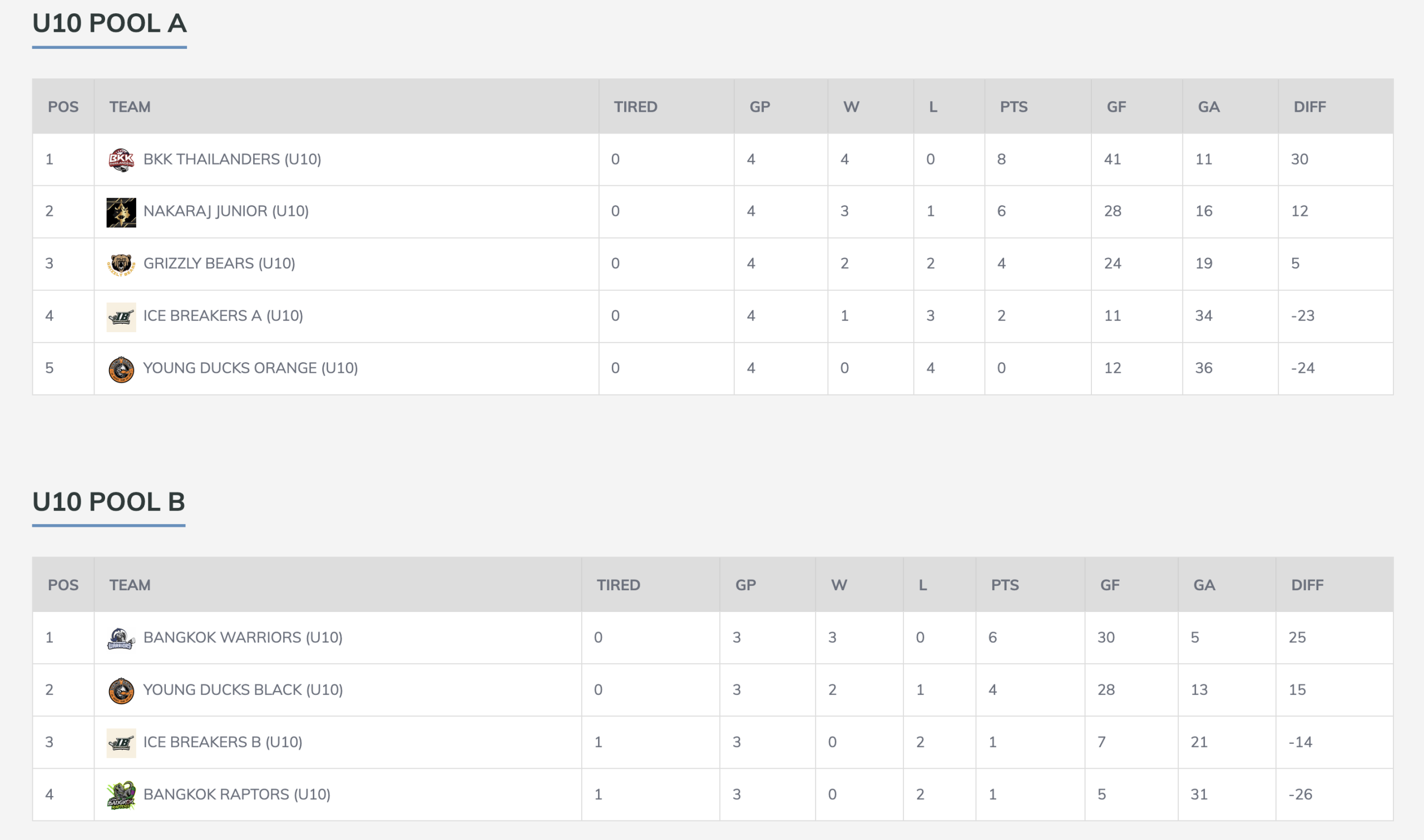Open the NAKARAJ JUNIOR (U10) team link
Viewport: 1424px width, 840px height.
[x=226, y=211]
